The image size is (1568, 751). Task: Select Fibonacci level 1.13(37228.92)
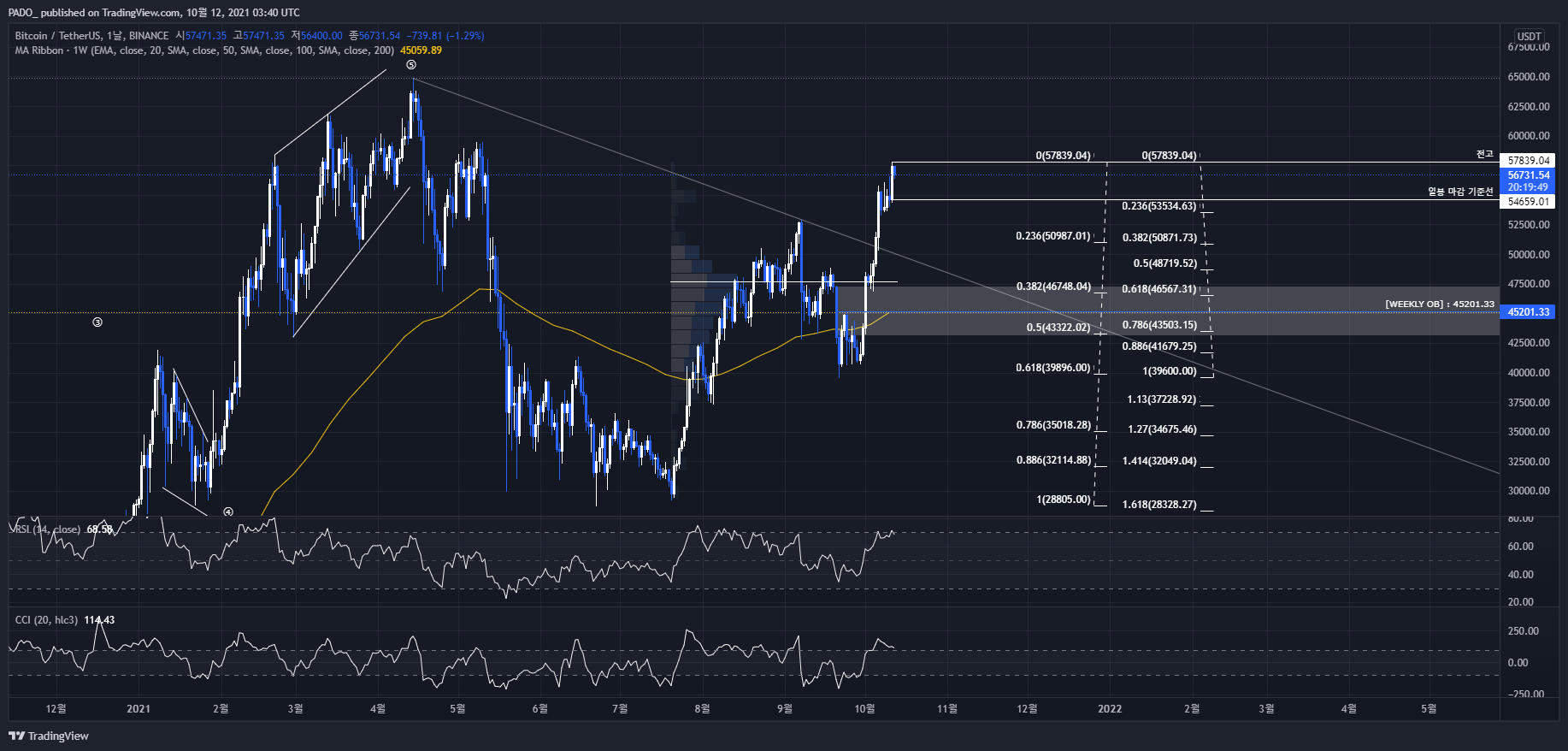1162,399
